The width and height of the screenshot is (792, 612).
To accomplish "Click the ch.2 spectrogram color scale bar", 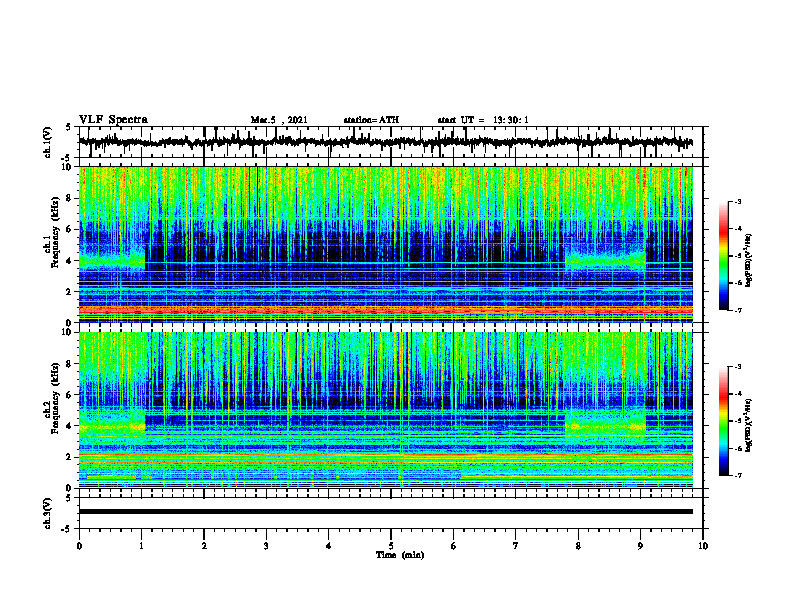I will click(x=723, y=421).
